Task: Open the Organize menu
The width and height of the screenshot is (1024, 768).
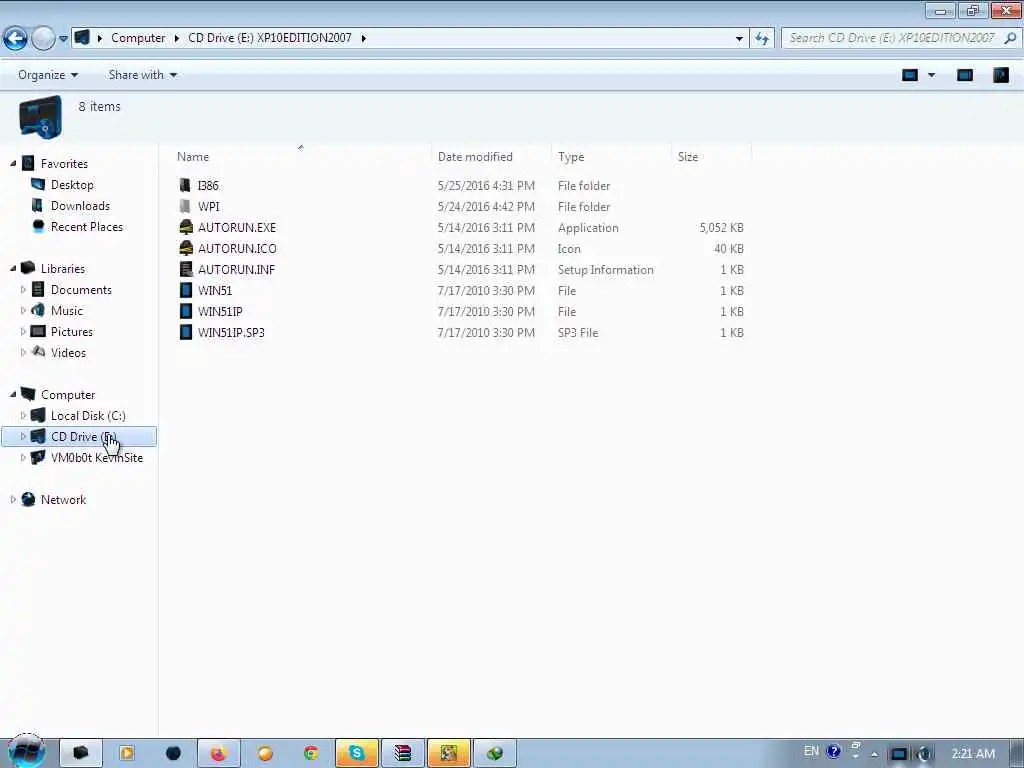Action: (x=48, y=75)
